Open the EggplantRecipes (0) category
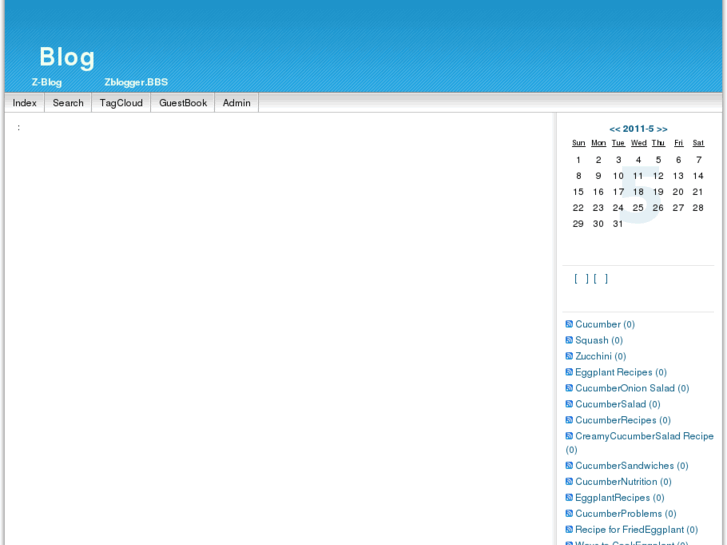 619,498
